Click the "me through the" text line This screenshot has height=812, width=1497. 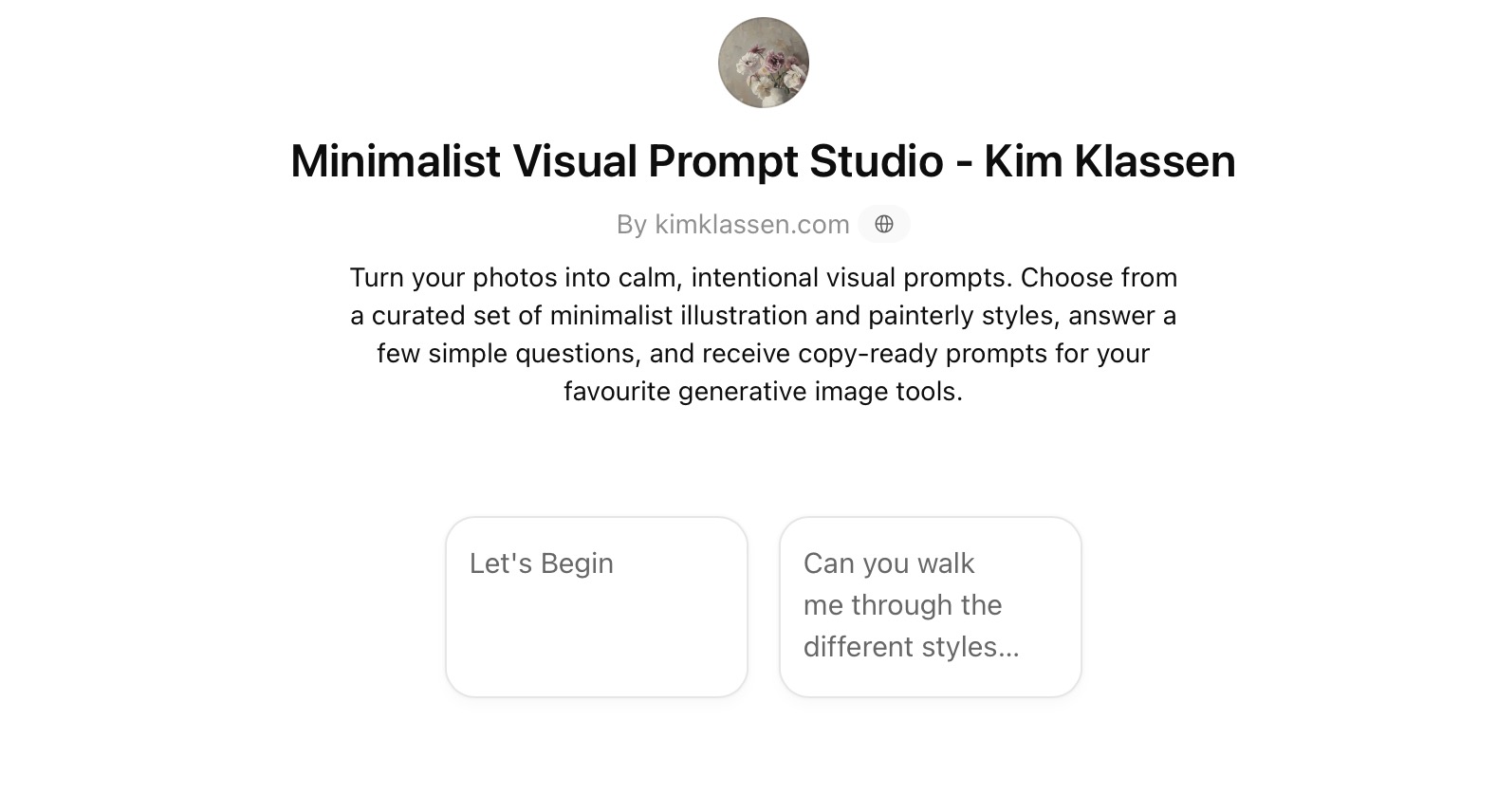tap(902, 605)
